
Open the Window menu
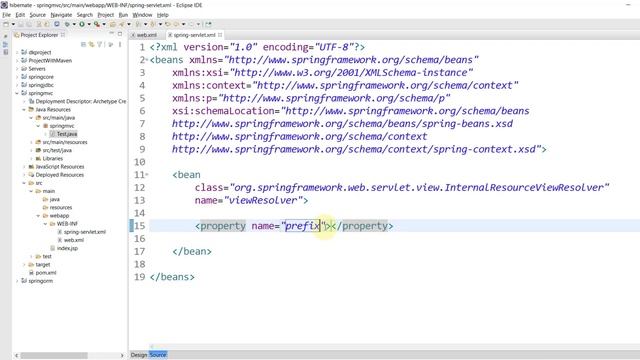click(142, 15)
